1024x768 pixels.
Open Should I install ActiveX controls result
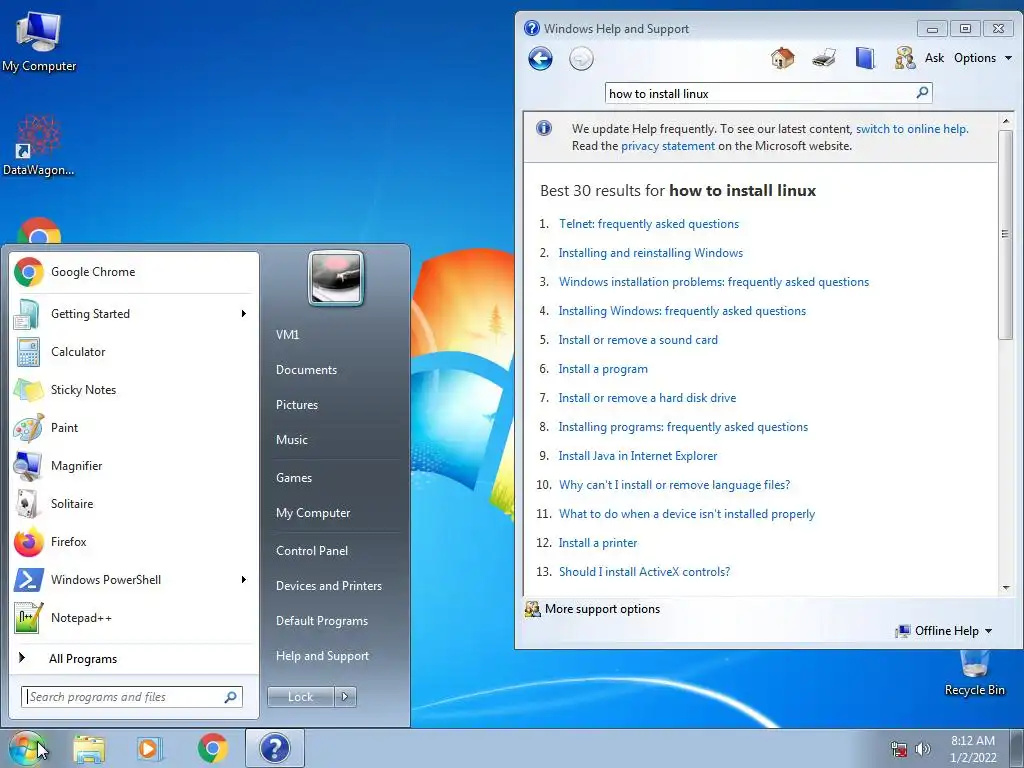(x=644, y=572)
